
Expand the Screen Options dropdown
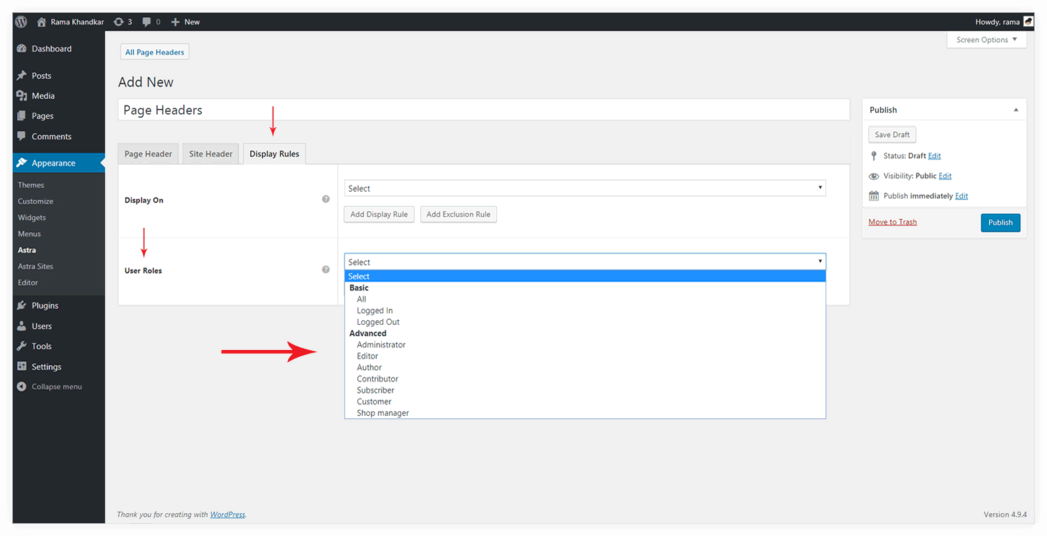(986, 40)
